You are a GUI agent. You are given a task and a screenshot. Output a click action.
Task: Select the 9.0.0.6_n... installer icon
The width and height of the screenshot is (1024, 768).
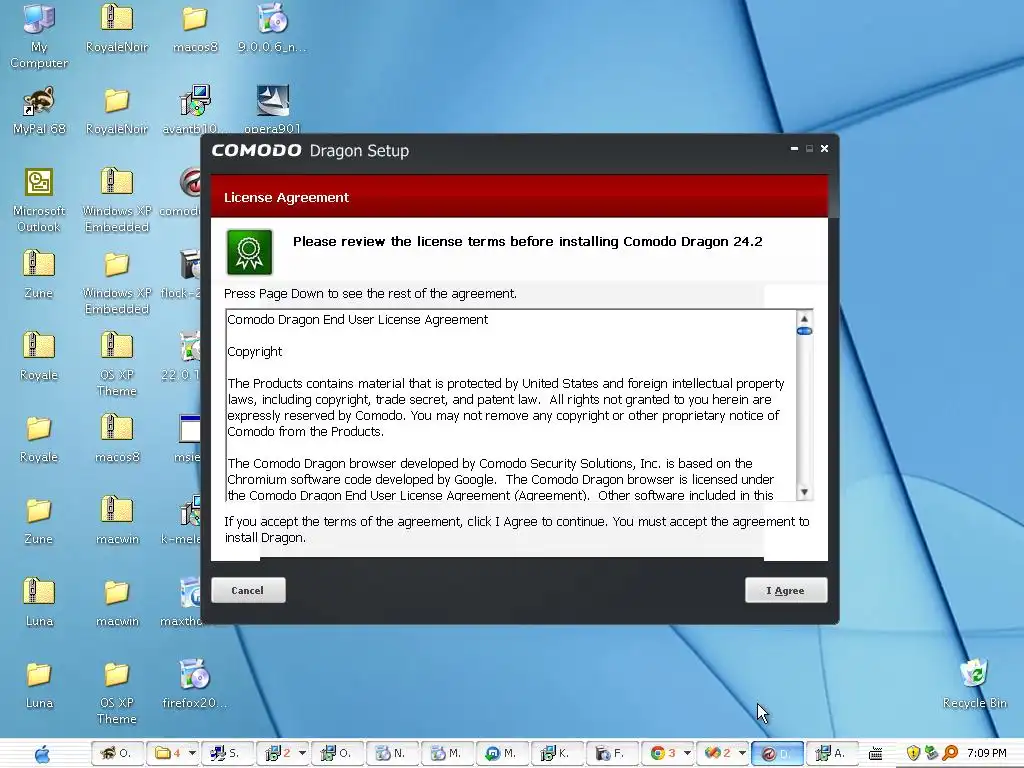tap(272, 27)
